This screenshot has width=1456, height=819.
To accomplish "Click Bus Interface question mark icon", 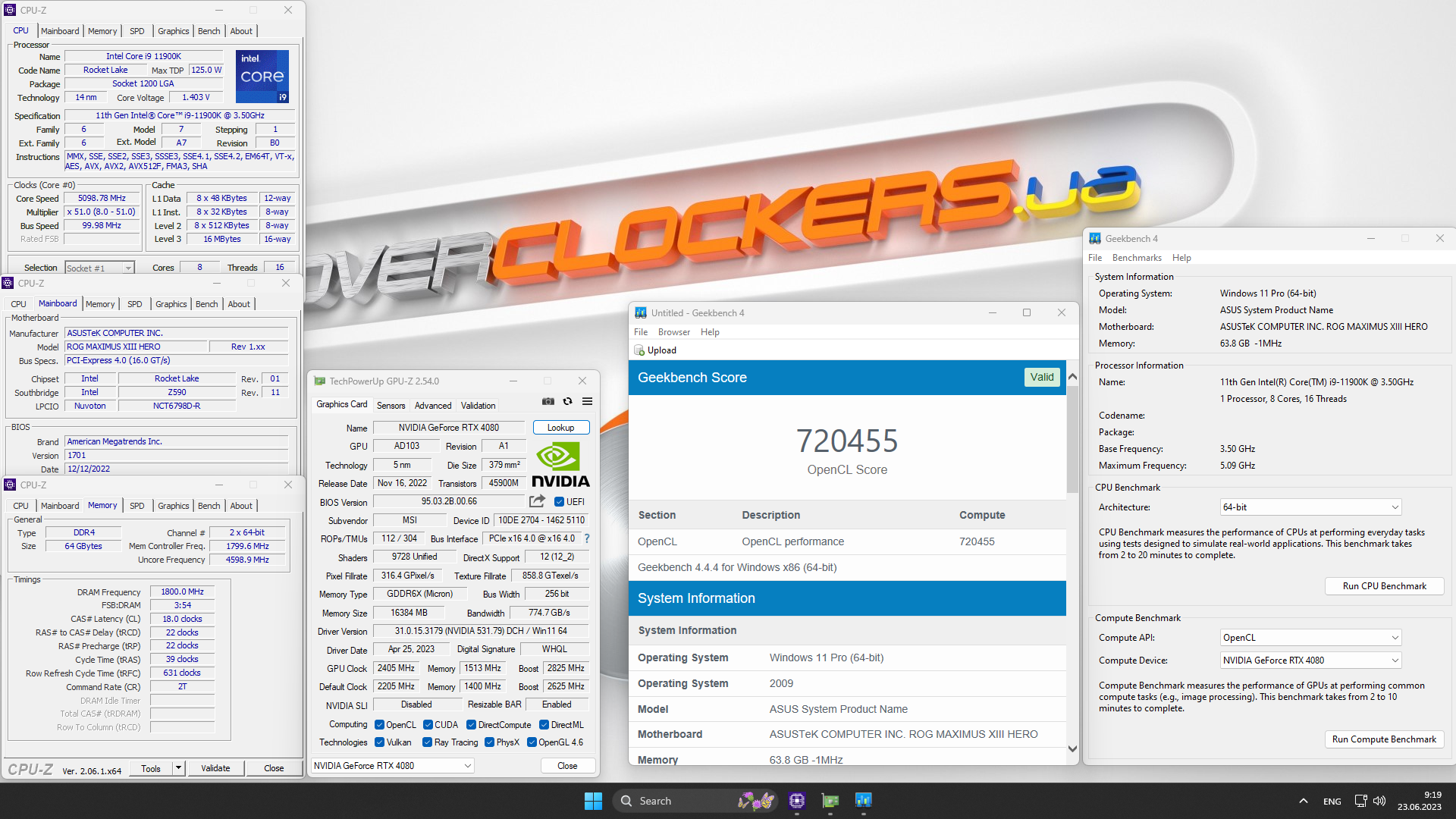I will tap(586, 538).
